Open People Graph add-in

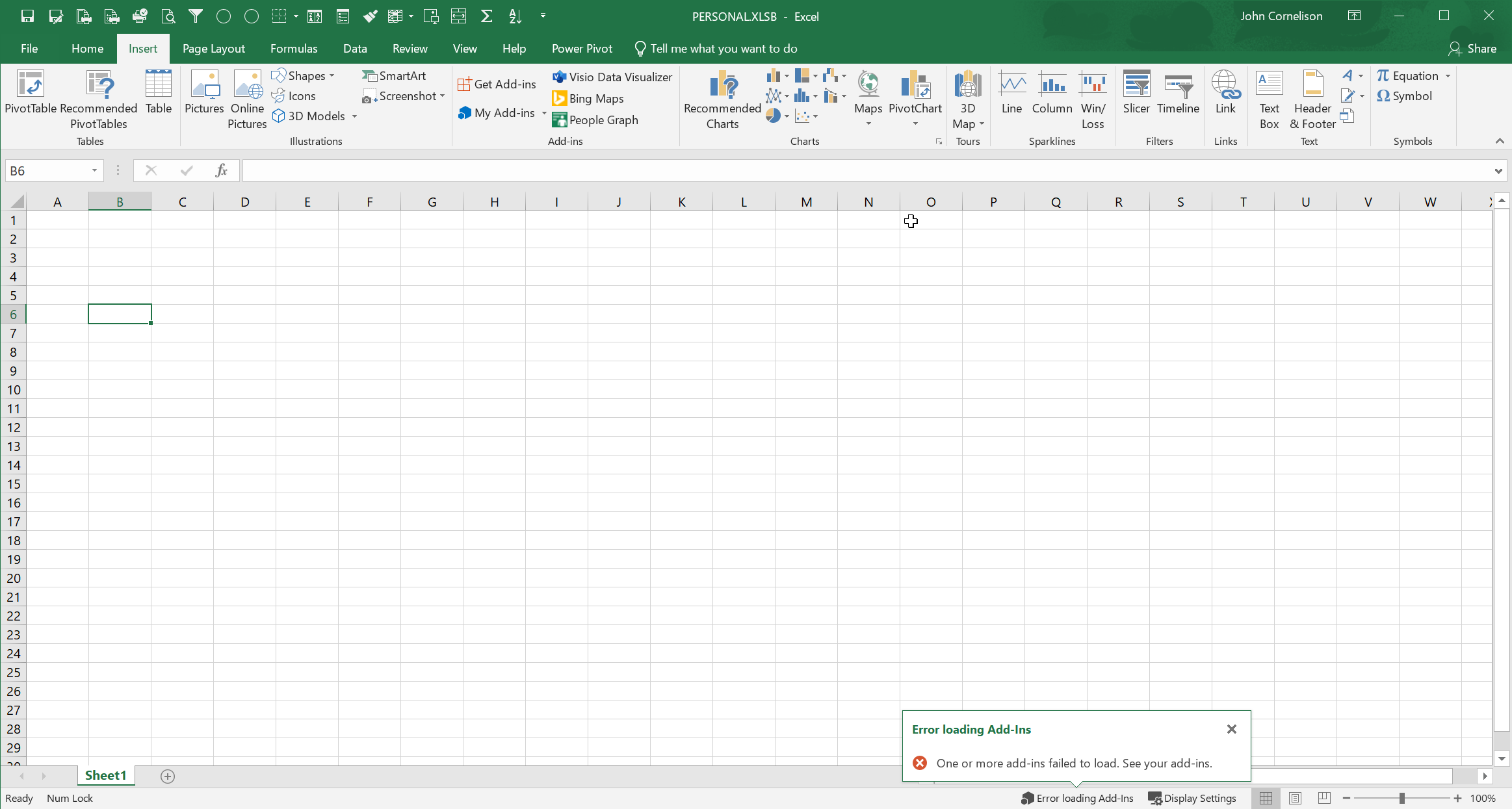click(595, 120)
